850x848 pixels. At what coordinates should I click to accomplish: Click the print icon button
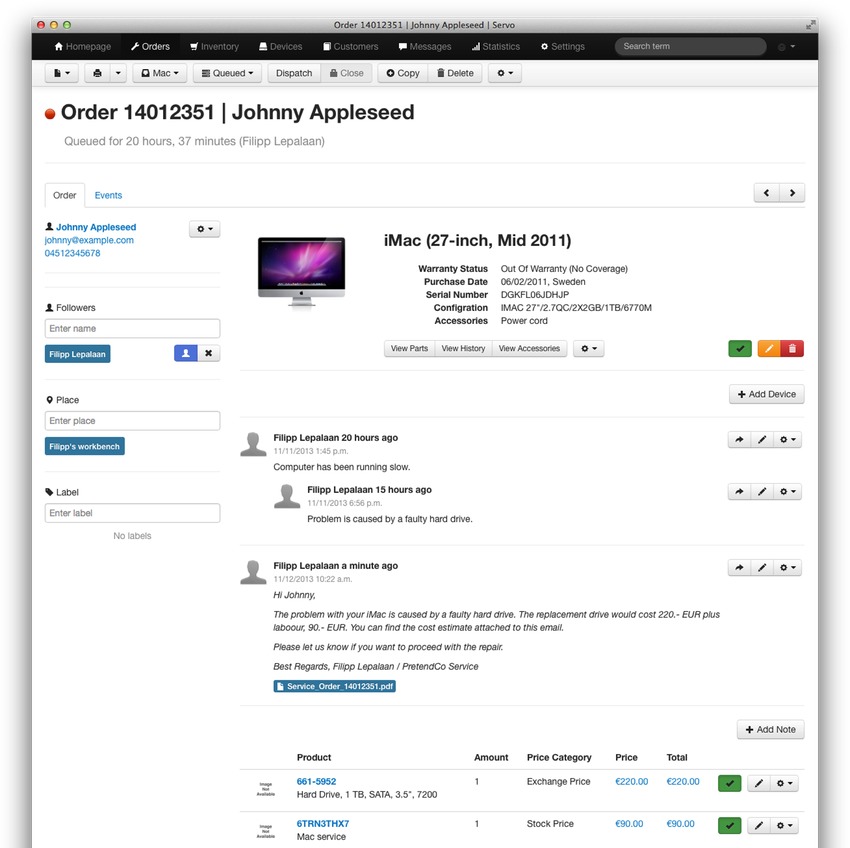[x=98, y=73]
